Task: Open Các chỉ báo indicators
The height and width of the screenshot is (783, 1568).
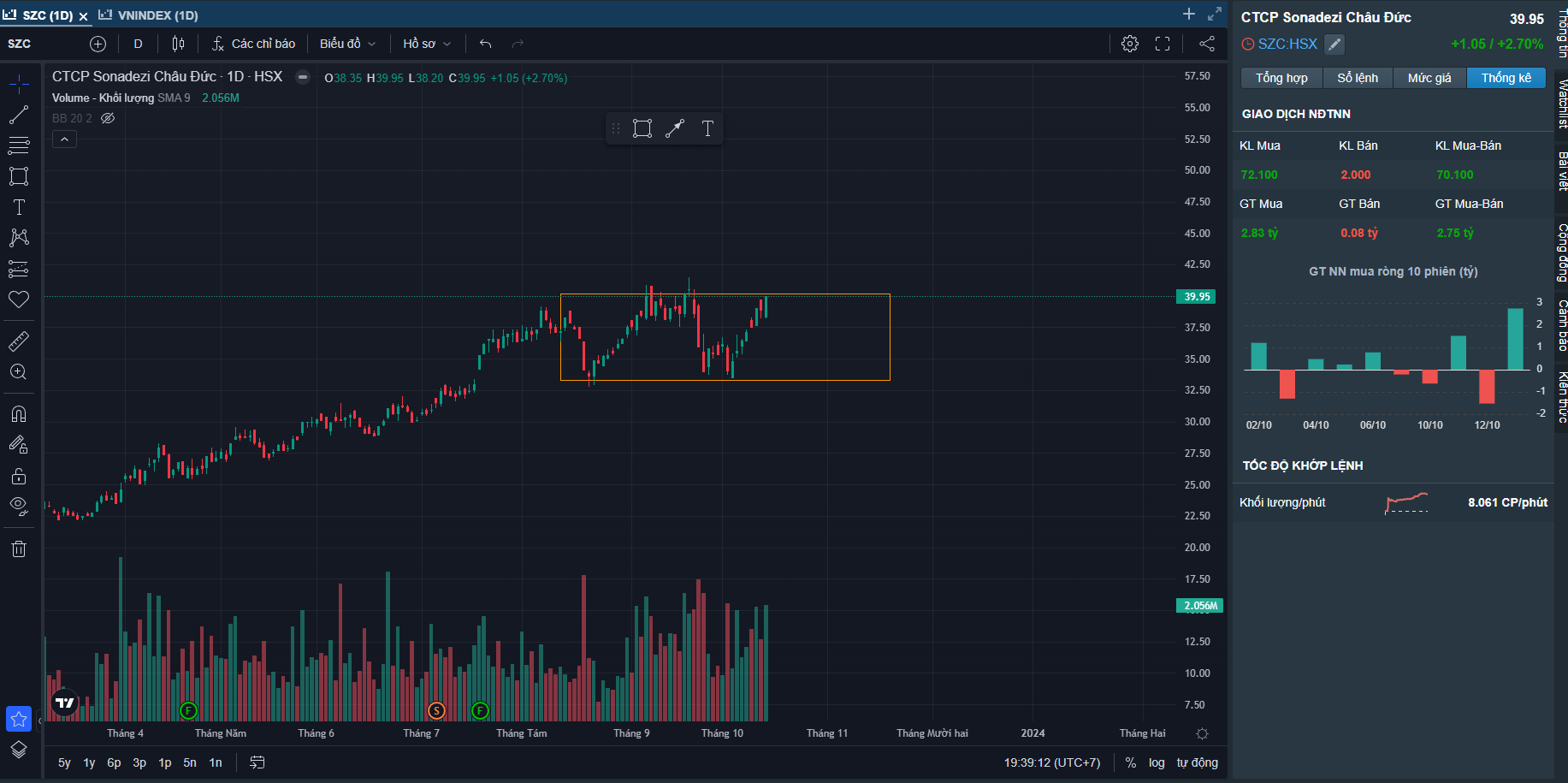Action: tap(254, 44)
